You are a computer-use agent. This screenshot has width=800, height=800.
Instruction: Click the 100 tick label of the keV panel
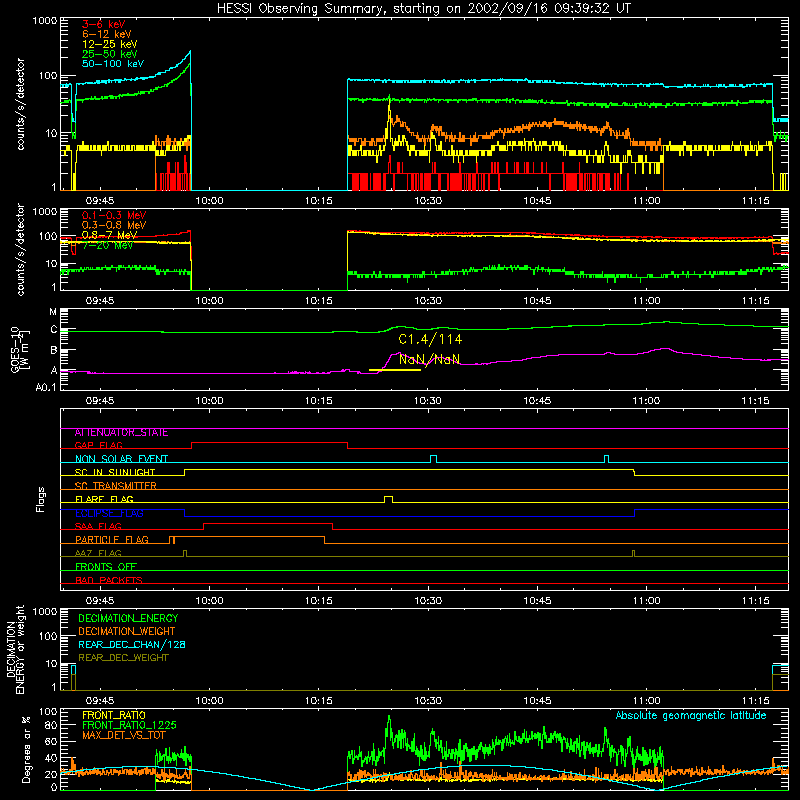48,76
